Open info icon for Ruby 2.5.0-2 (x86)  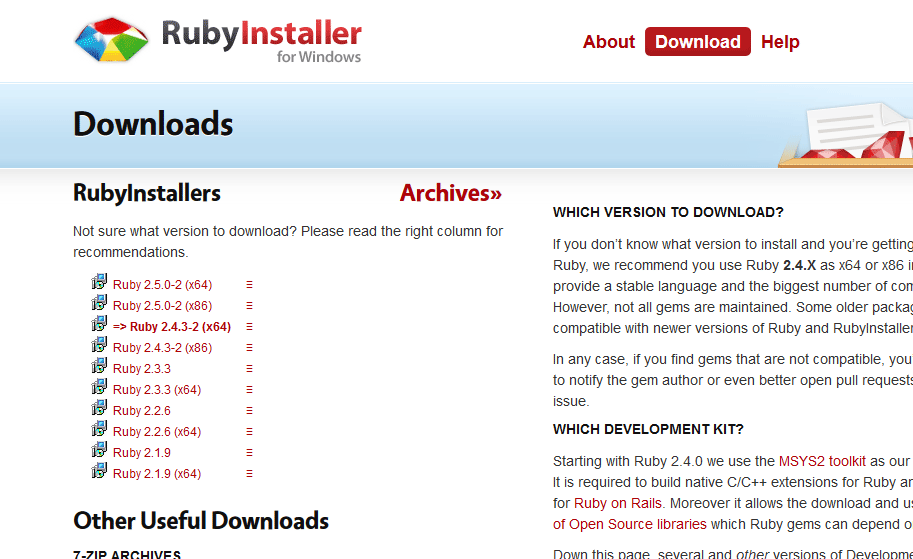click(x=249, y=306)
